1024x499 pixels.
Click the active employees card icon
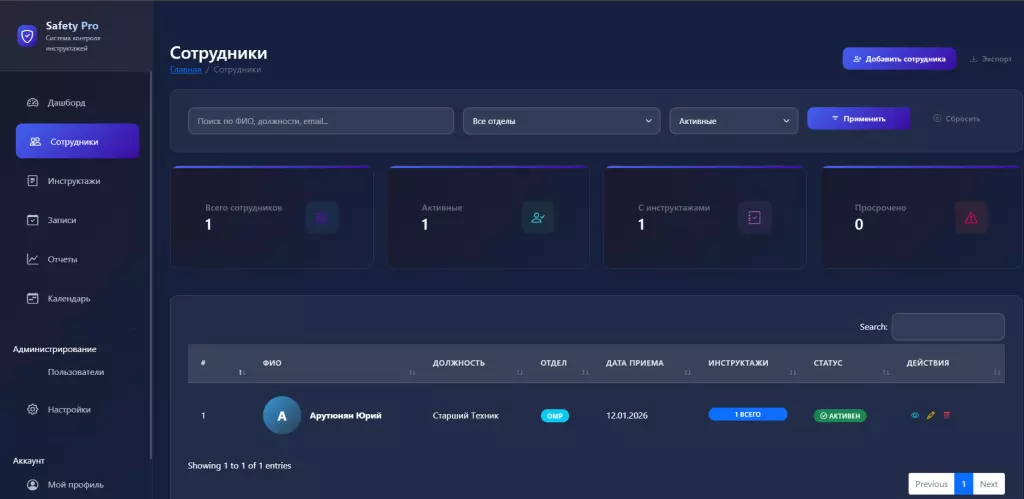point(537,218)
